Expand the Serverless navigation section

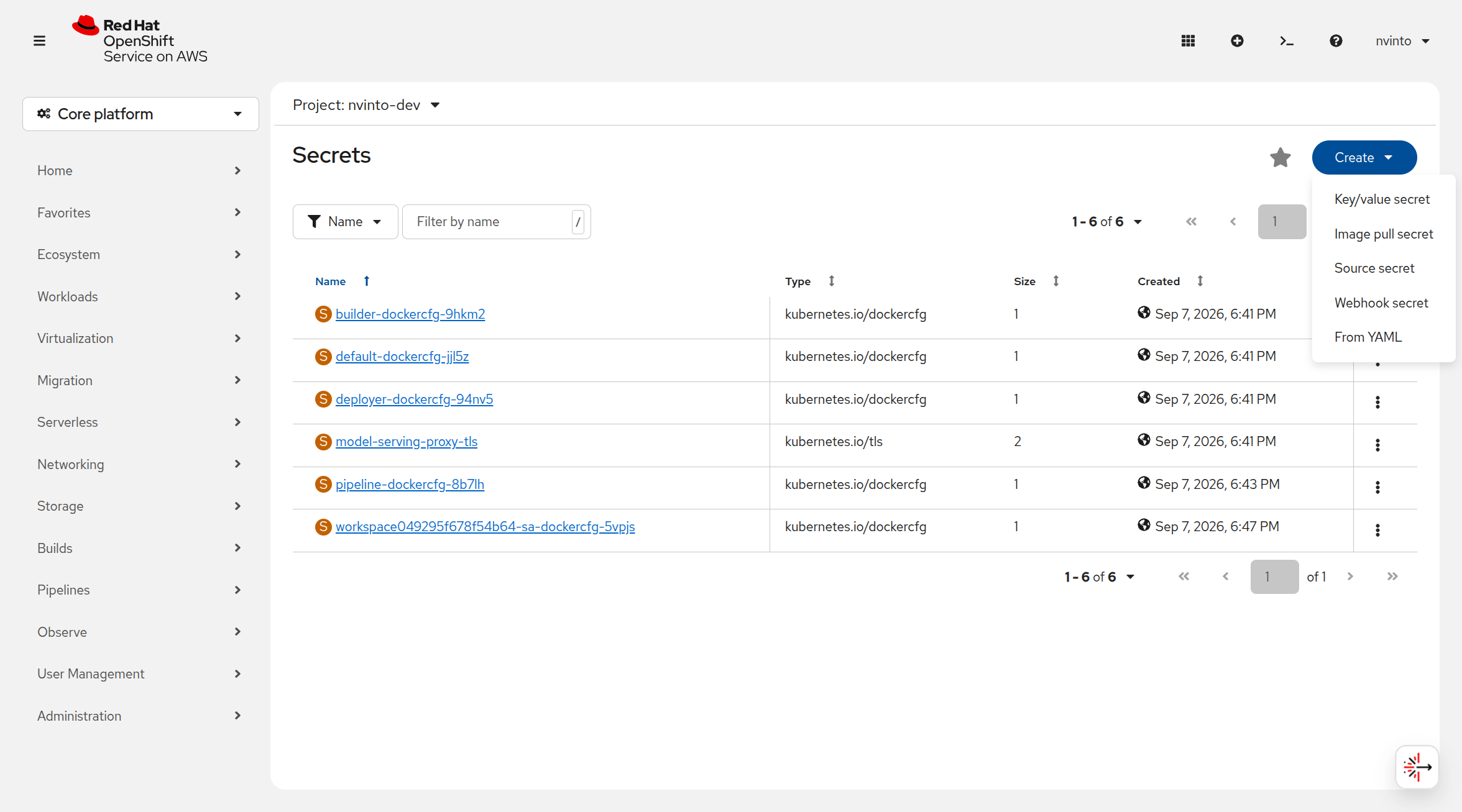coord(140,422)
